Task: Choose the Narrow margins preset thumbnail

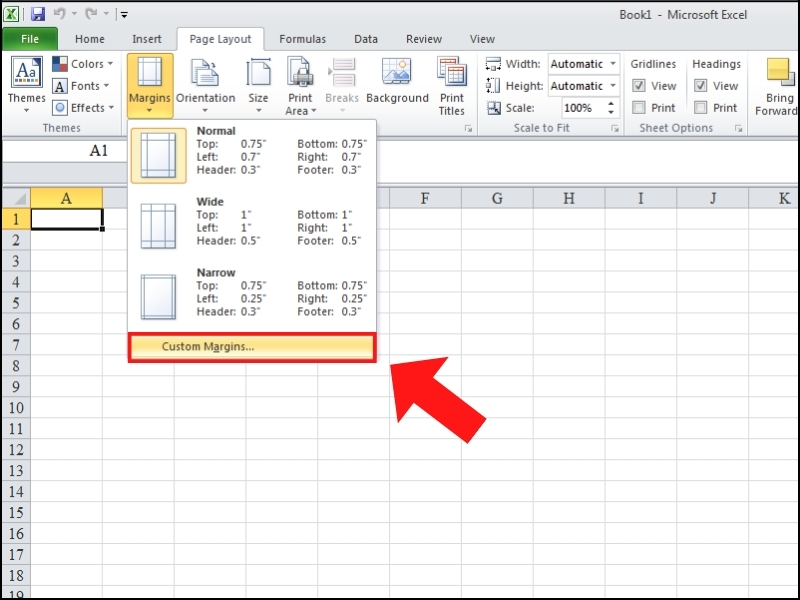Action: click(x=158, y=297)
